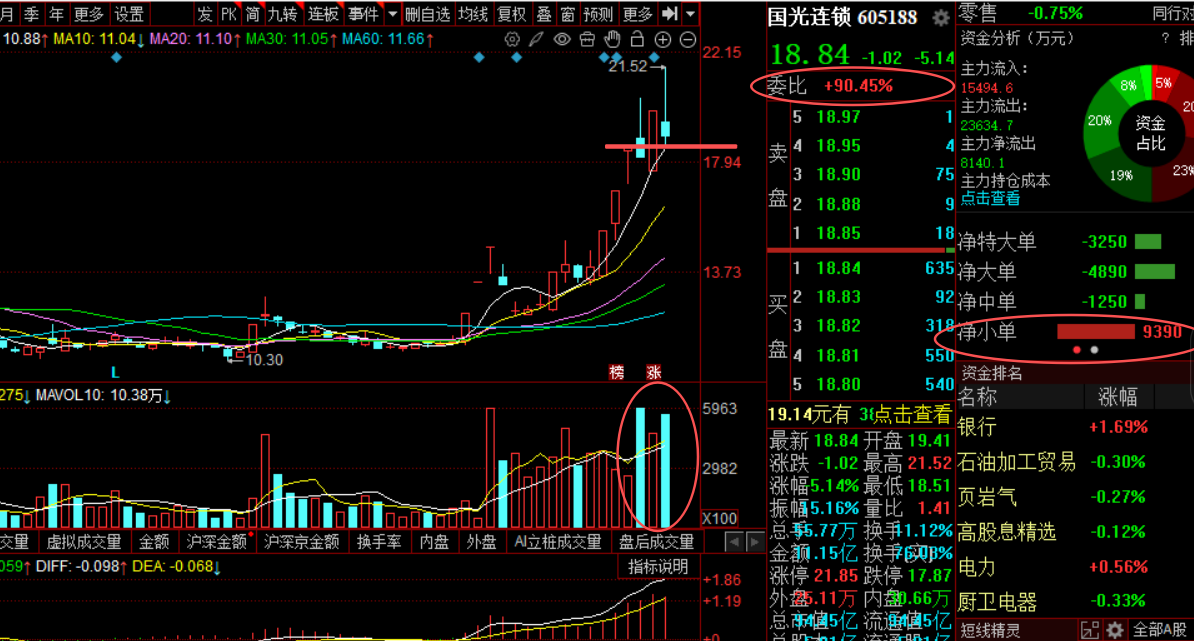
Task: Open PK comparison tool
Action: click(x=228, y=14)
